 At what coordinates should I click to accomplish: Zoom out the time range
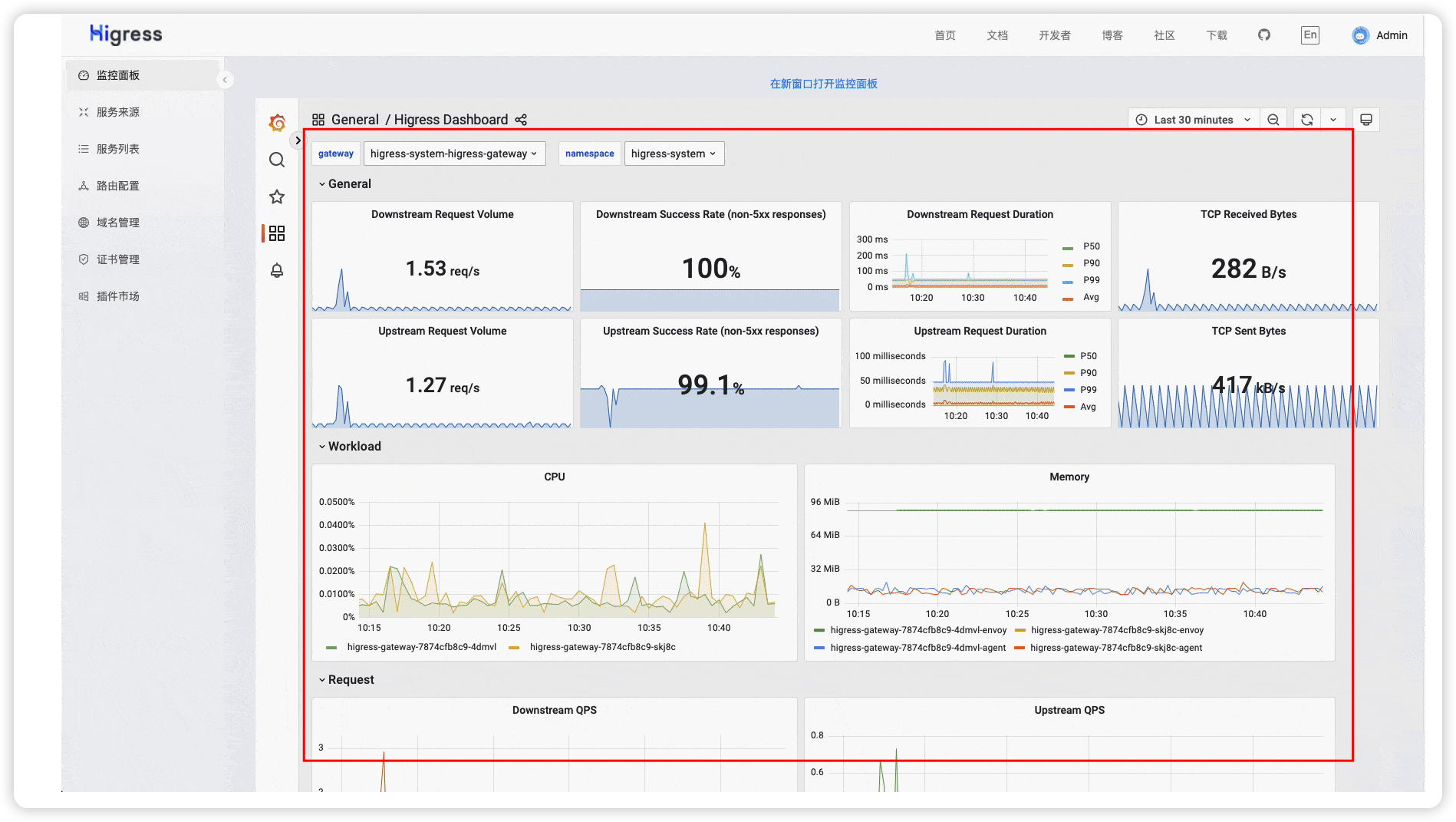coord(1273,120)
